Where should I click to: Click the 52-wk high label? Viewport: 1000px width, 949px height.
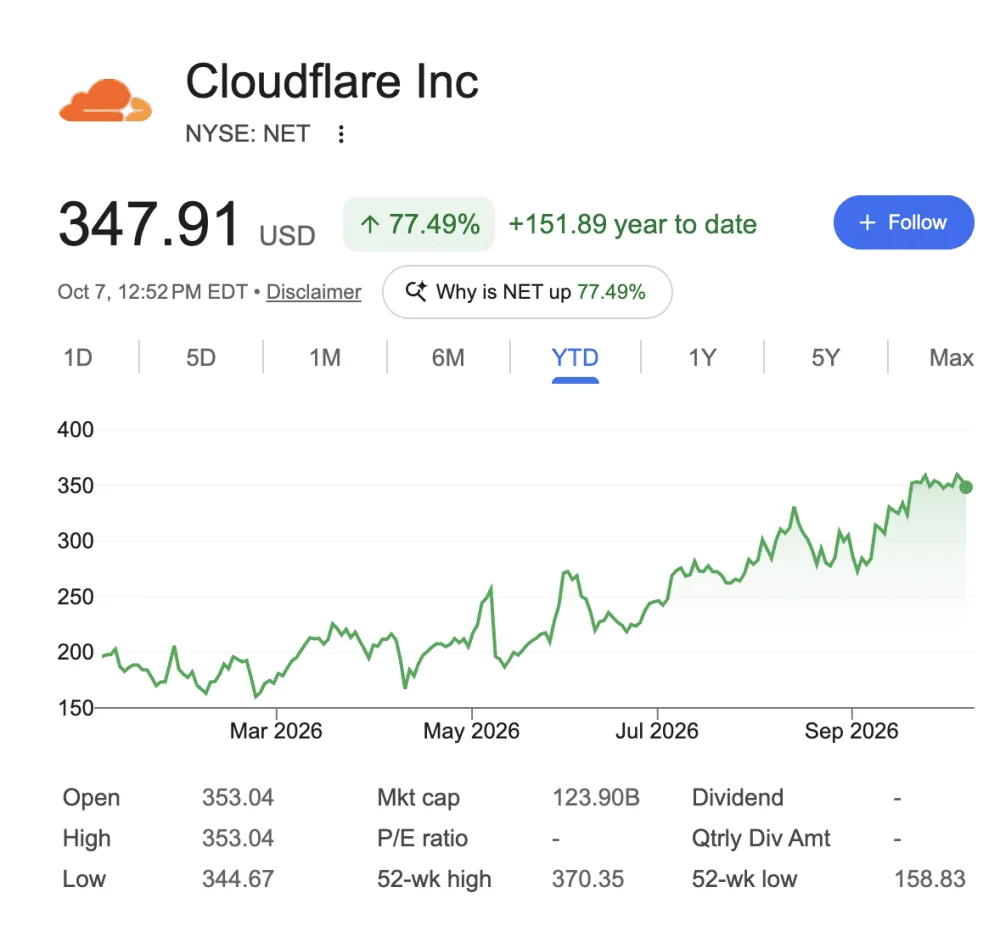coord(434,879)
